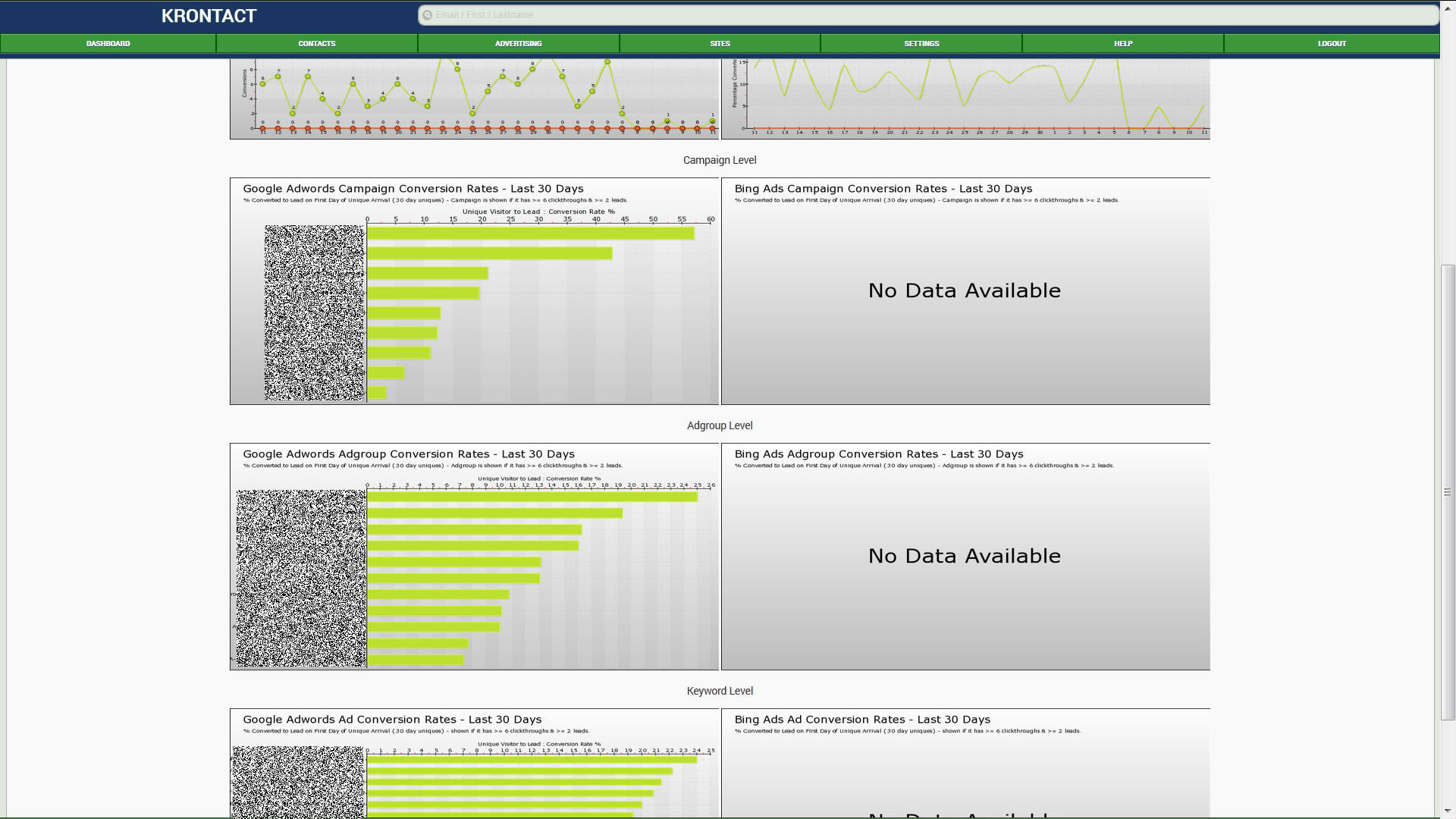Open the Contacts menu item

pos(317,43)
